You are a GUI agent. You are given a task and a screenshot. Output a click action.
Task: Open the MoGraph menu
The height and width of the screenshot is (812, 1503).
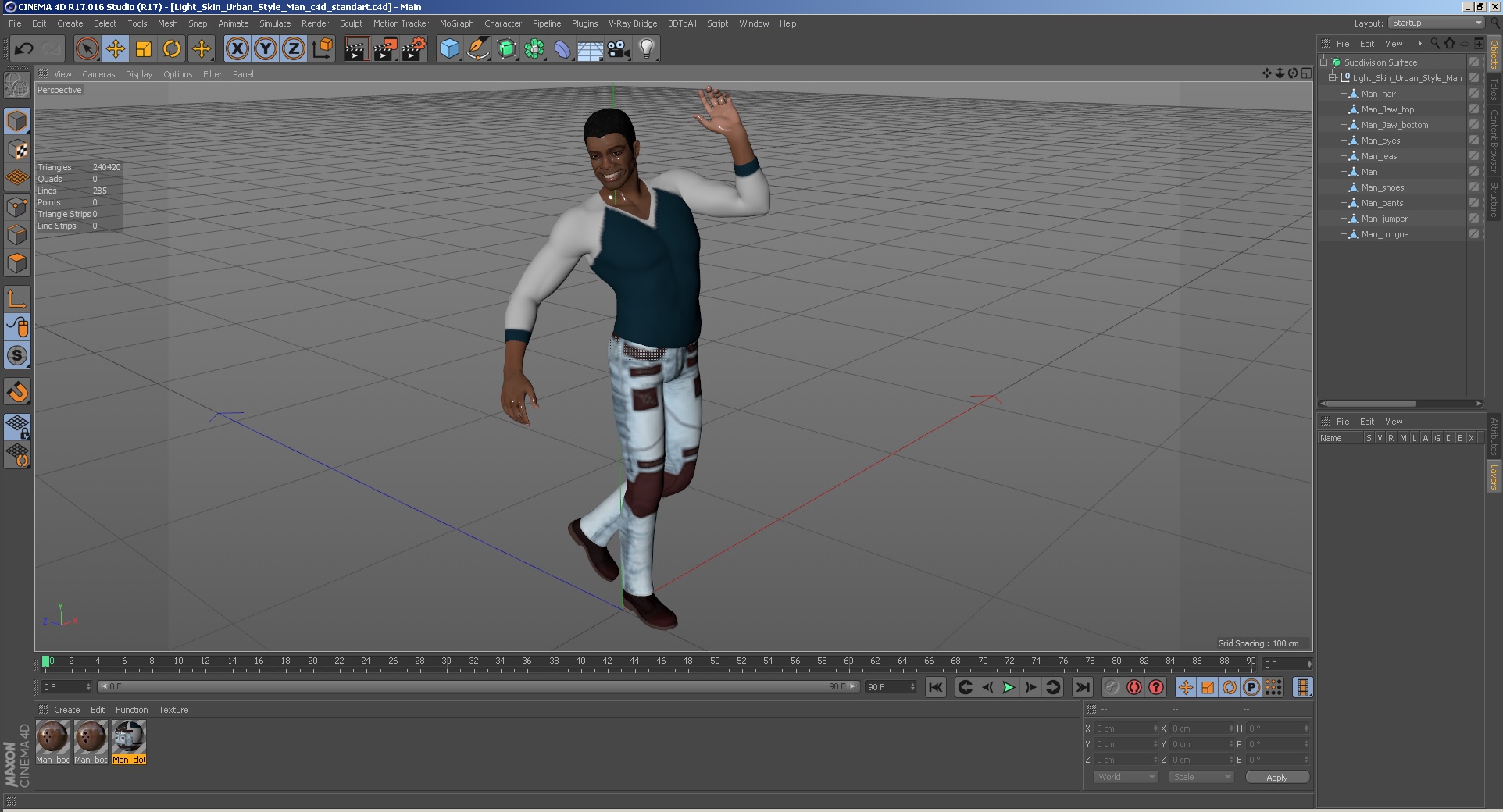coord(456,23)
